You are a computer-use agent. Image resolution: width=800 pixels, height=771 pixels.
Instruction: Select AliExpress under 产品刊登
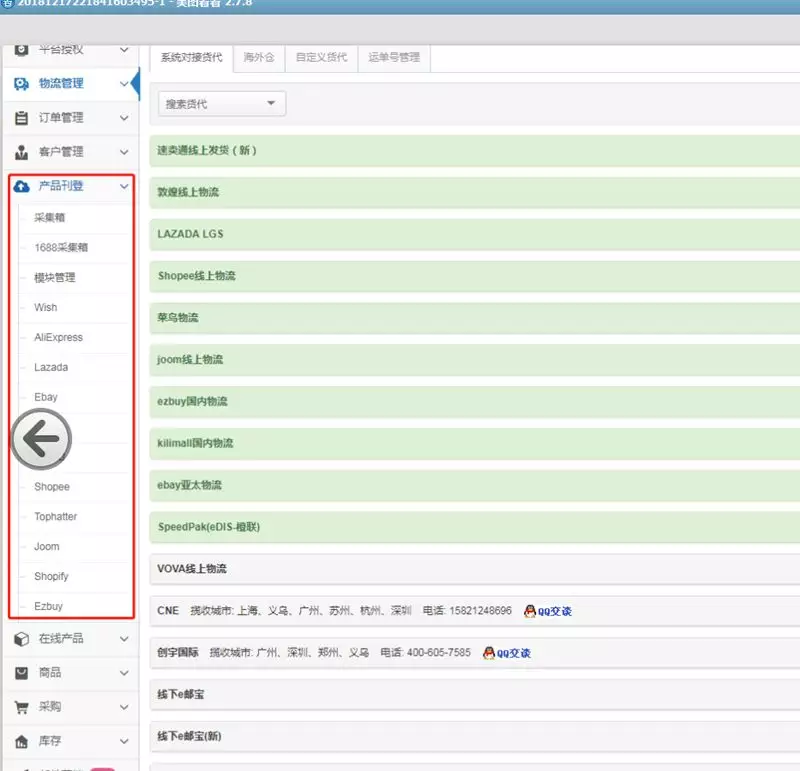[58, 337]
